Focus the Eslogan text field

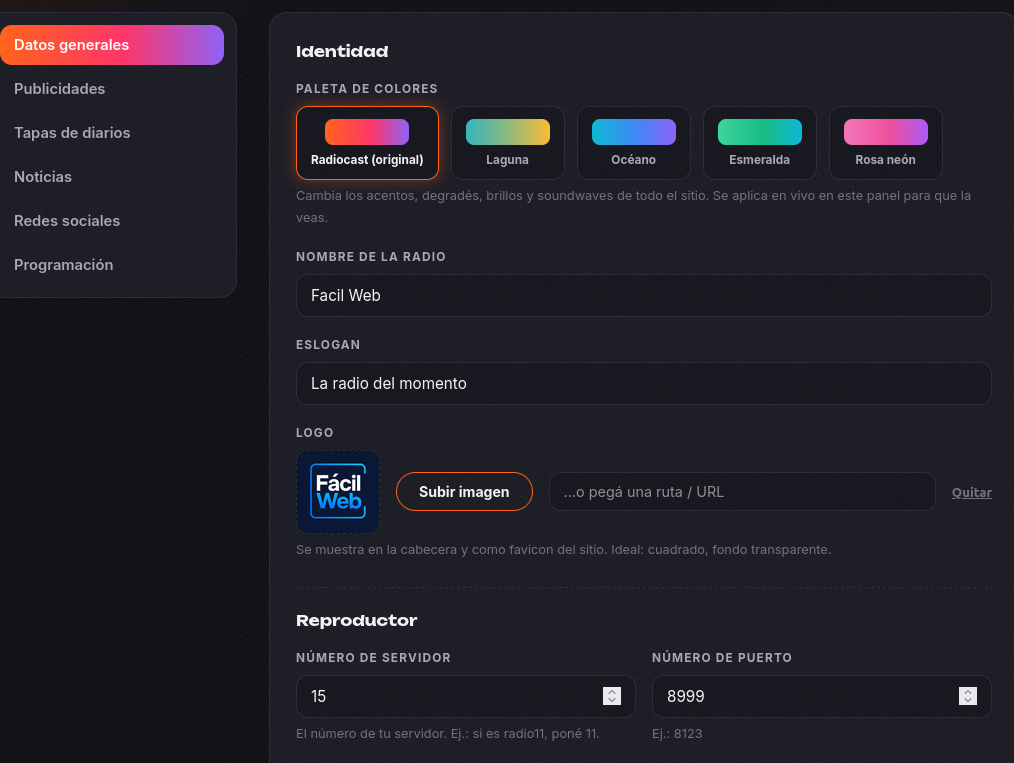(x=643, y=383)
